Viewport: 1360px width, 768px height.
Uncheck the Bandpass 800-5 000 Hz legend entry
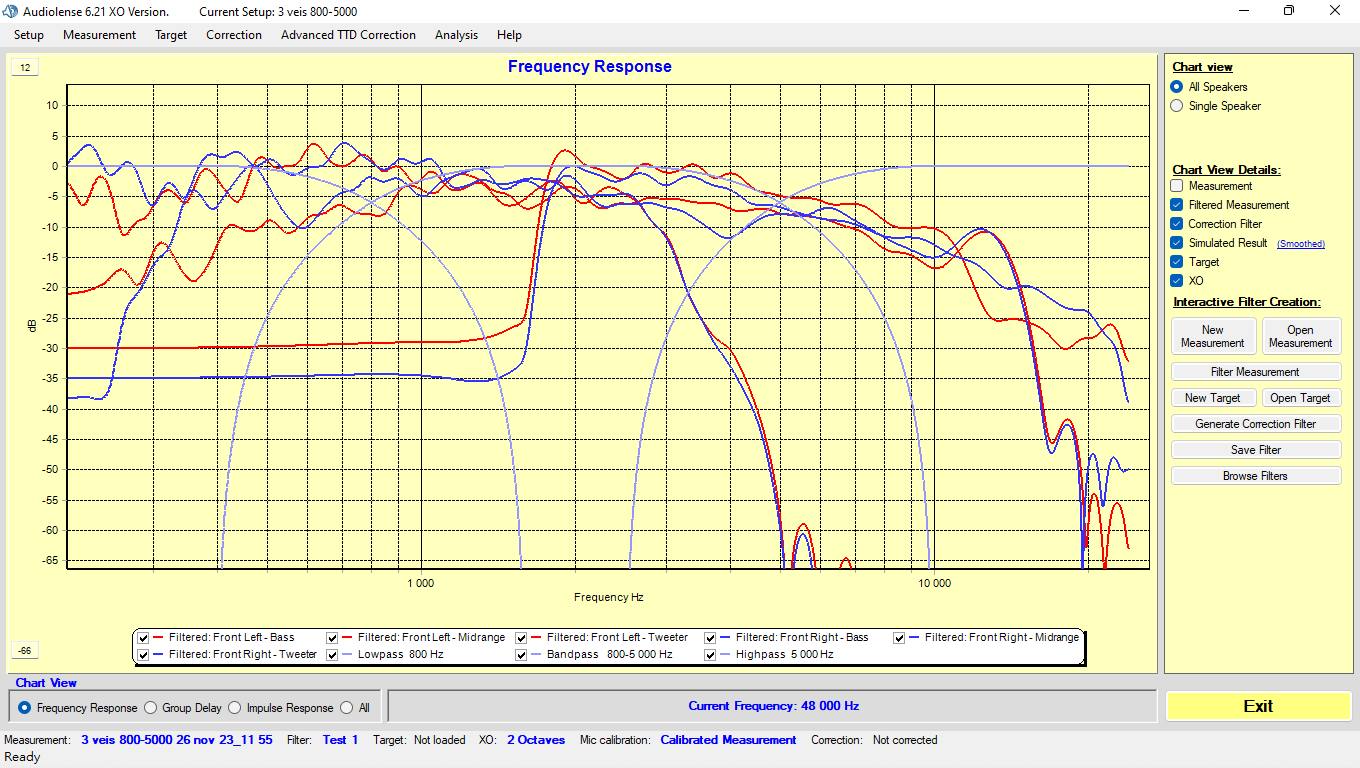[522, 655]
